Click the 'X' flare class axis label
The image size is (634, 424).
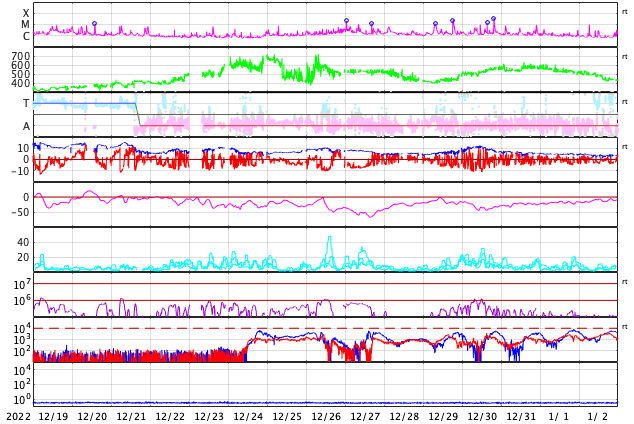[26, 13]
